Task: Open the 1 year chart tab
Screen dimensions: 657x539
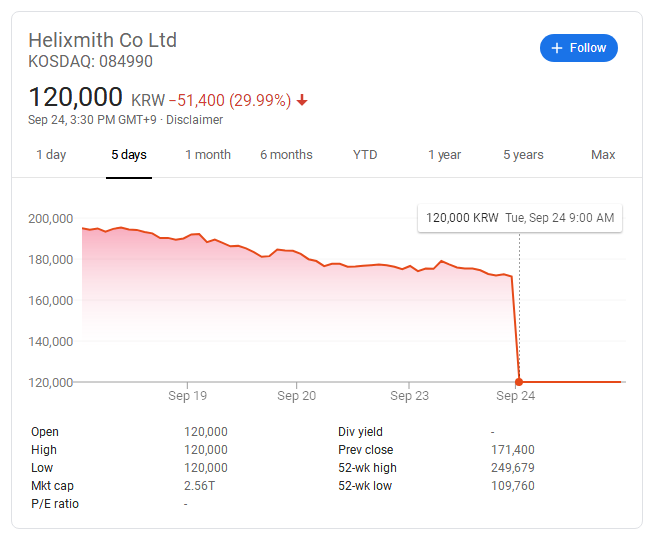Action: [444, 155]
